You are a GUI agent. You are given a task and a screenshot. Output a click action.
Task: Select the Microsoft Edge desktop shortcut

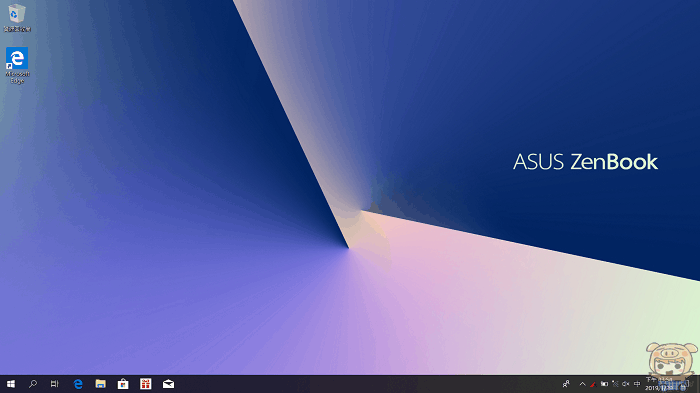[x=17, y=65]
